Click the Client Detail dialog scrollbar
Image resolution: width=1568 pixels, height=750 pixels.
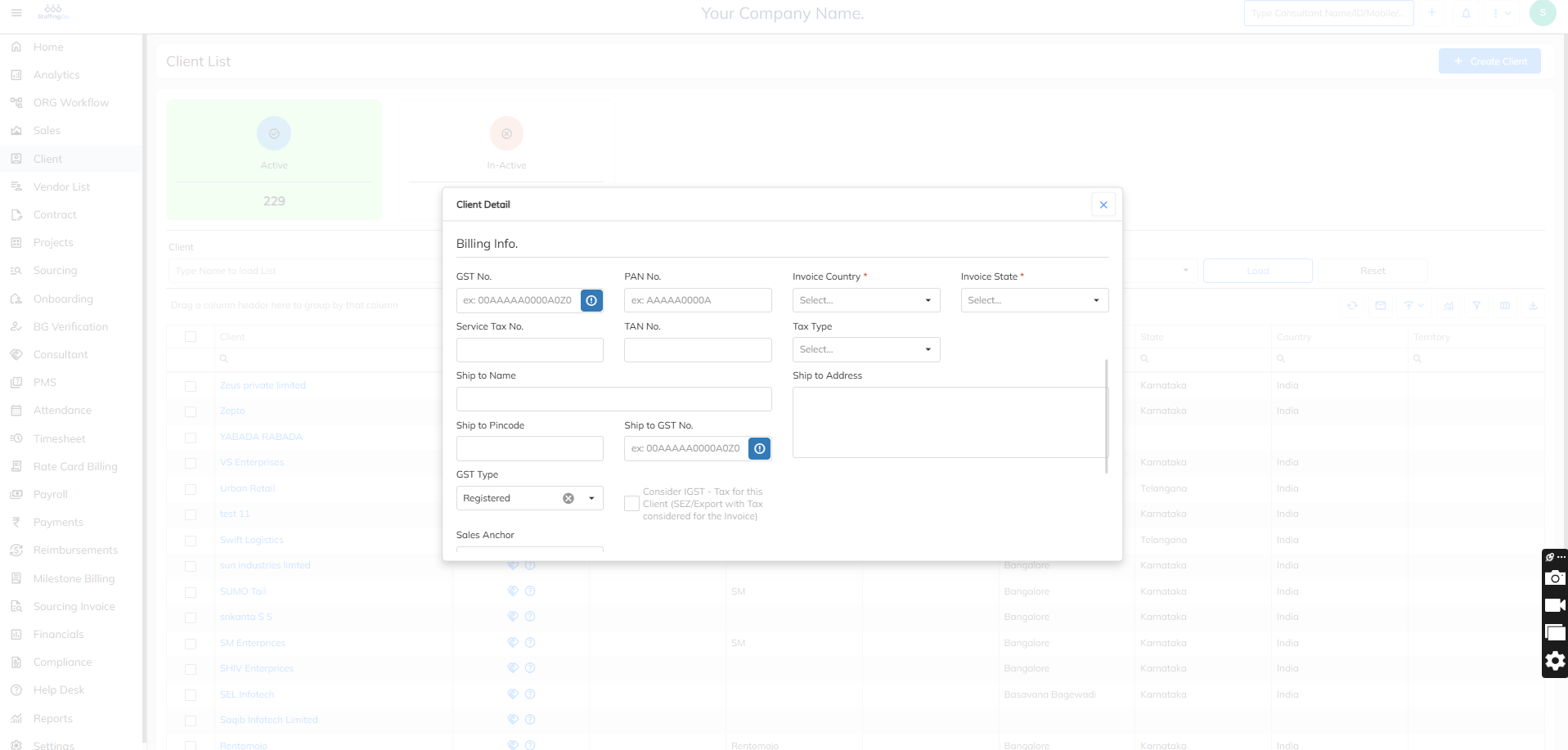click(x=1107, y=415)
